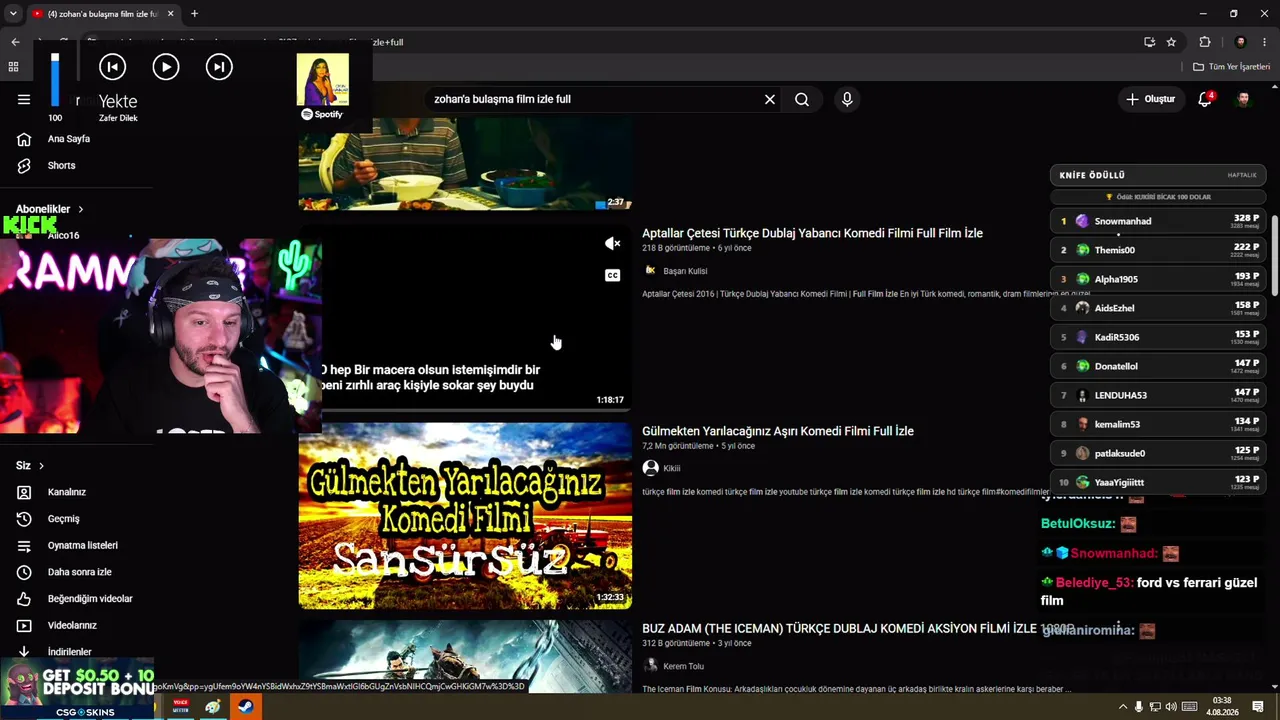Click the HAFTALIK label on leaderboard

pos(1242,175)
